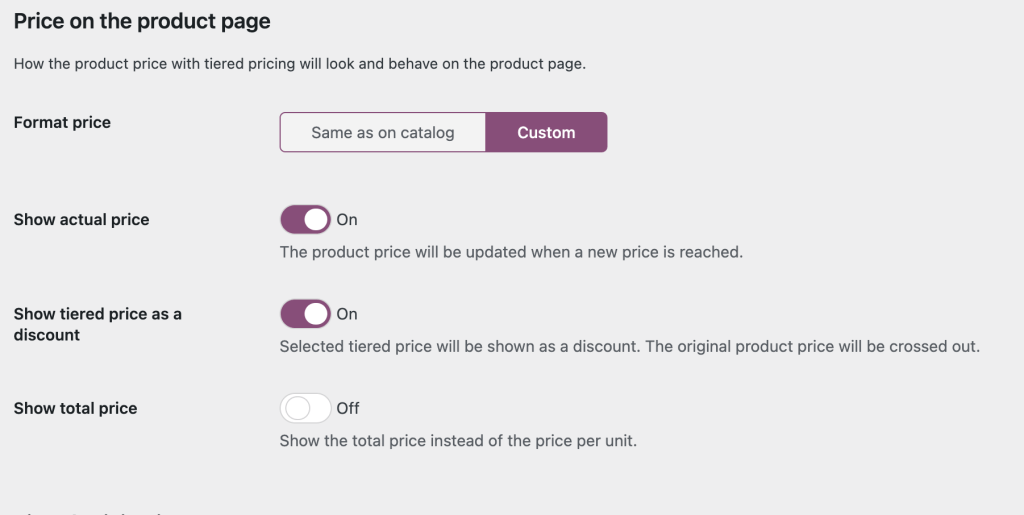Click the white knob of Show total price switch
Viewport: 1024px width, 515px height.
(295, 408)
